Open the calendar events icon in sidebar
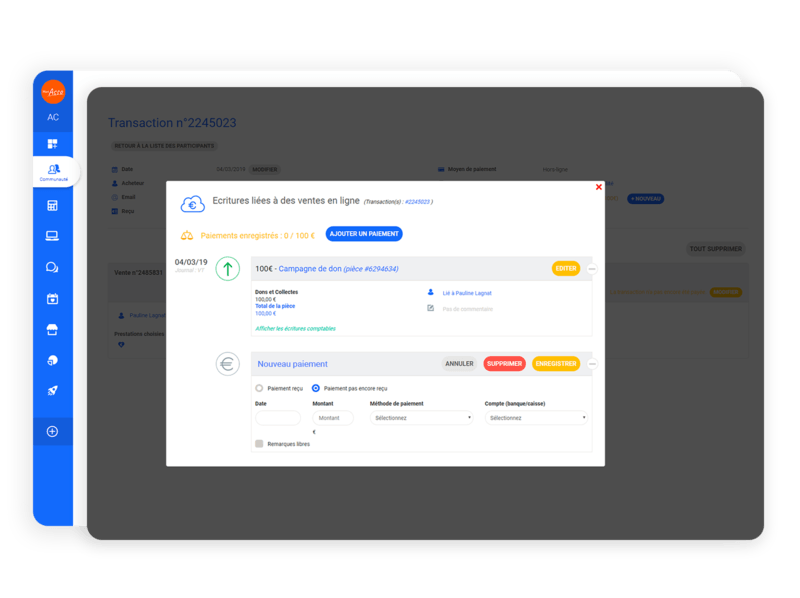Screen dimensions: 800x598 tap(53, 298)
